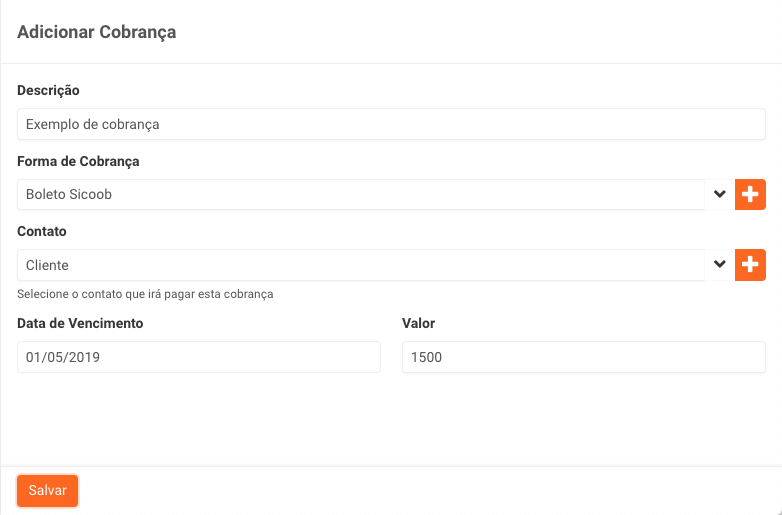Focus the Descrição text field
The image size is (782, 515).
click(390, 124)
